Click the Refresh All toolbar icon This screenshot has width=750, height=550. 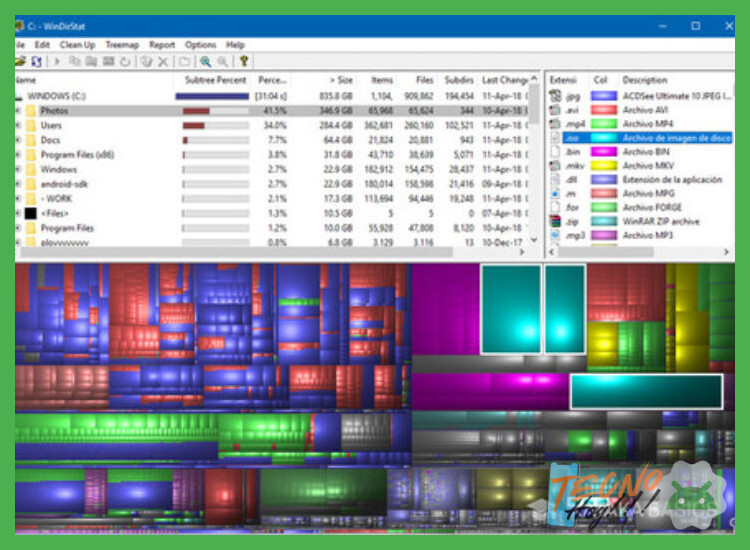point(36,61)
